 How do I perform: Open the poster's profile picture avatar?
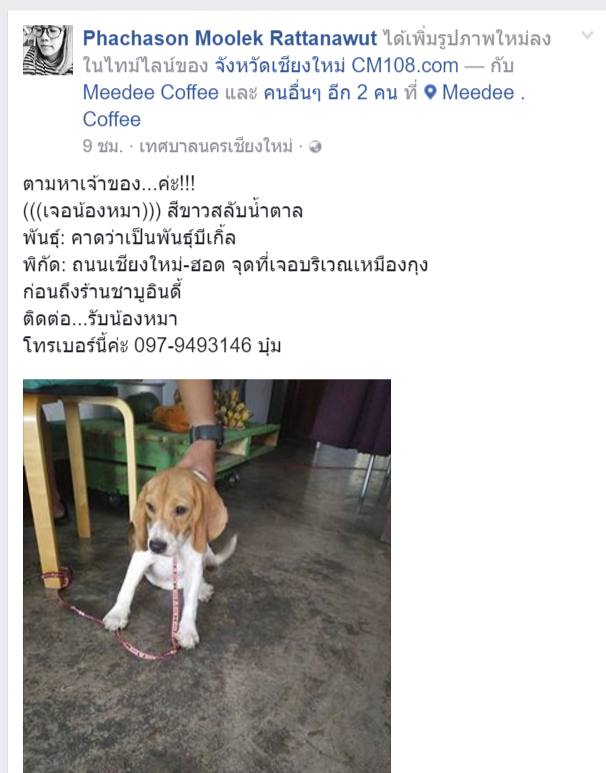pyautogui.click(x=48, y=50)
